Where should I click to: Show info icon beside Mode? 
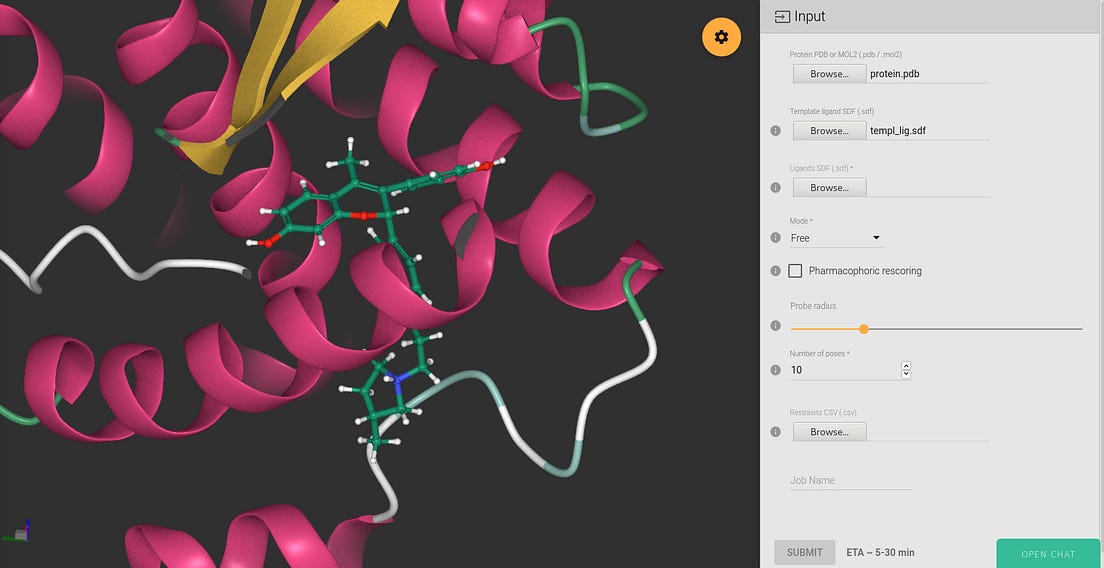coord(775,238)
